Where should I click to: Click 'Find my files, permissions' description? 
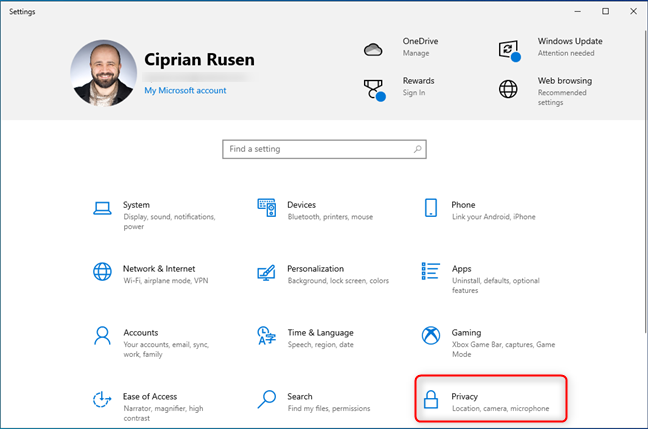click(x=329, y=408)
